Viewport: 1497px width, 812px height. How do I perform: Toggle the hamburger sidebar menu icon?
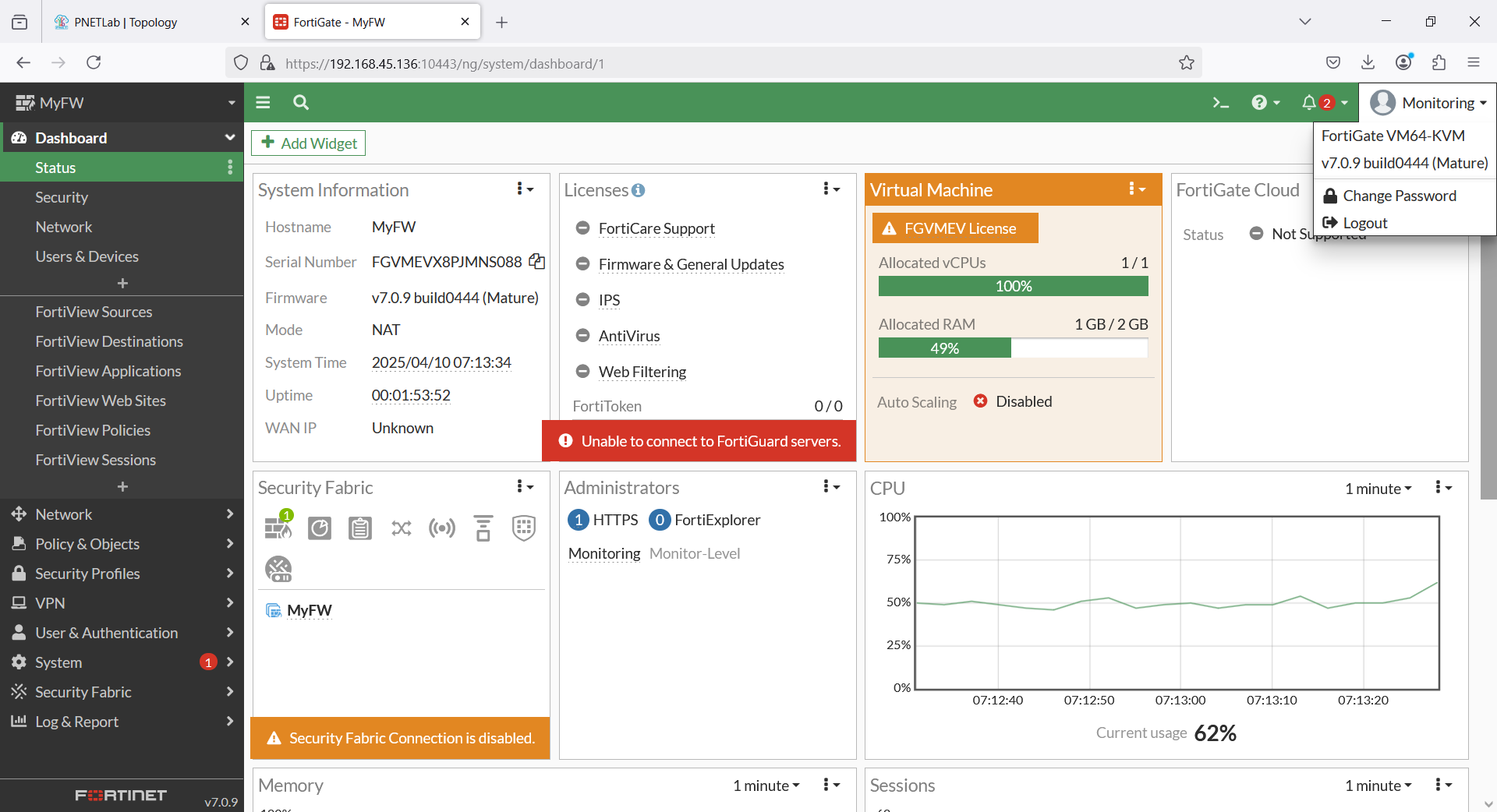click(263, 102)
